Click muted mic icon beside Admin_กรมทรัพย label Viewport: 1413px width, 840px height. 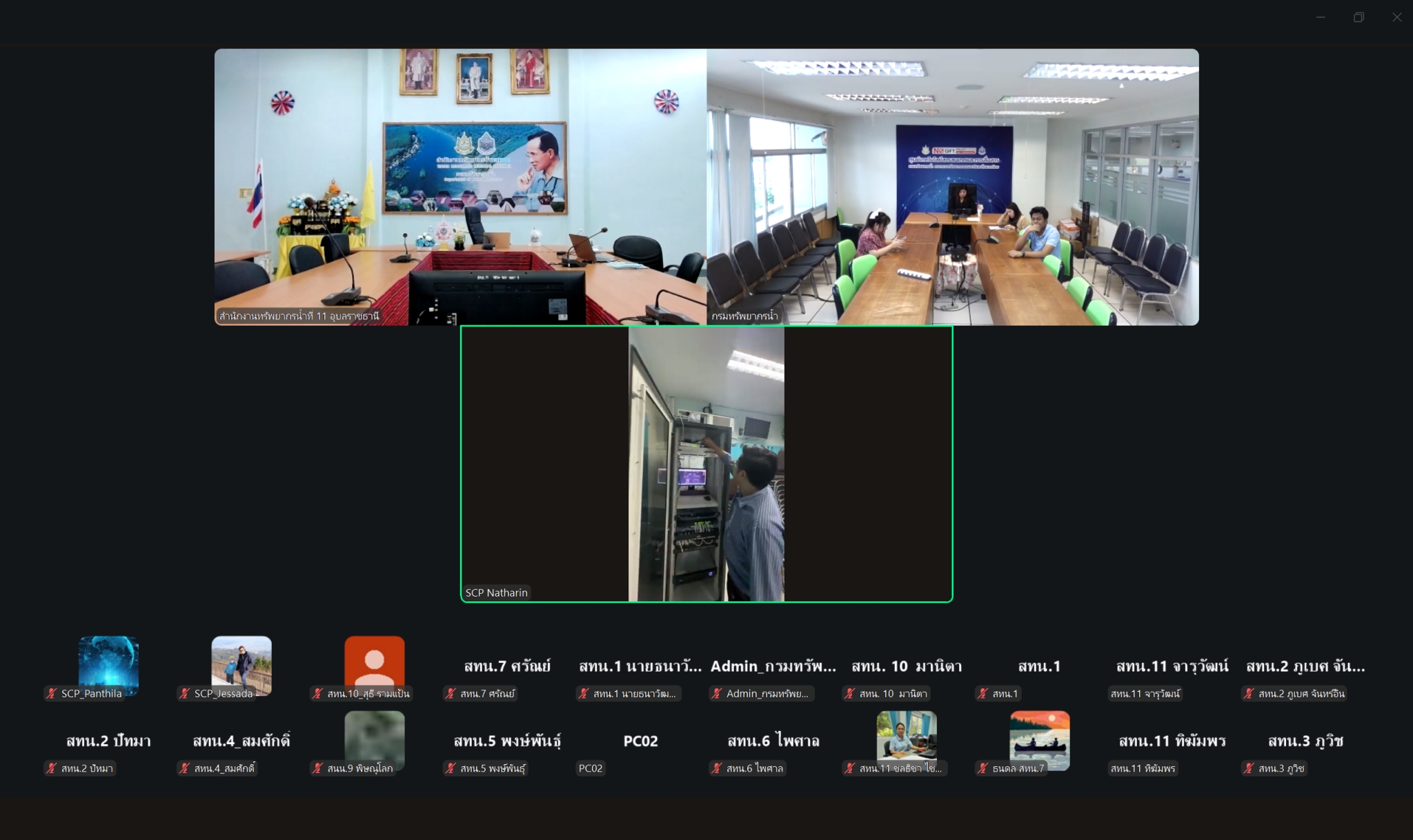click(718, 694)
